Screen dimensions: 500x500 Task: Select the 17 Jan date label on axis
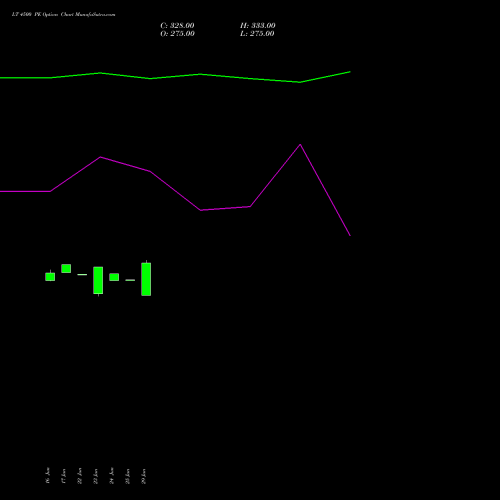click(x=64, y=476)
